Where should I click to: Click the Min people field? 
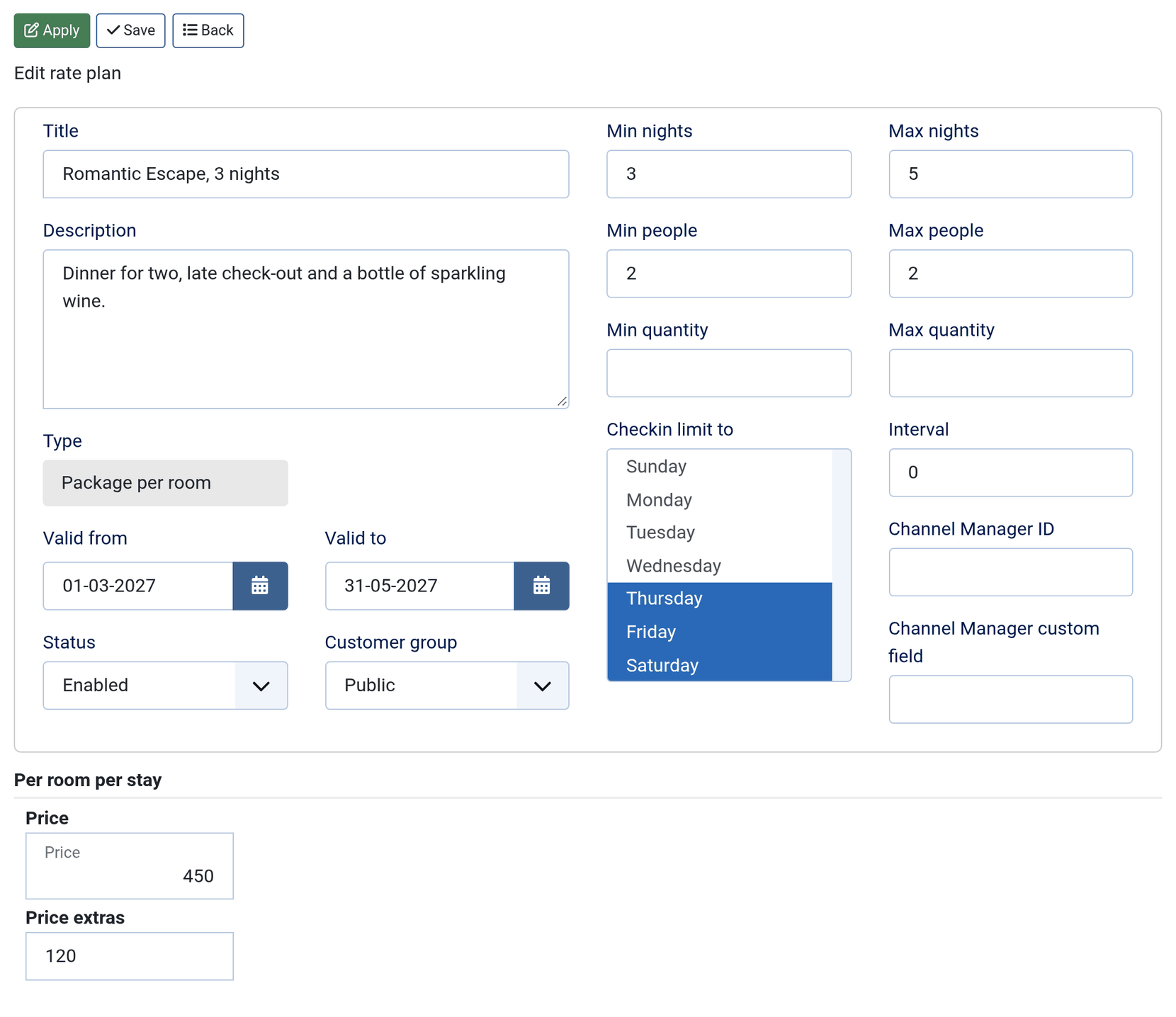click(728, 273)
